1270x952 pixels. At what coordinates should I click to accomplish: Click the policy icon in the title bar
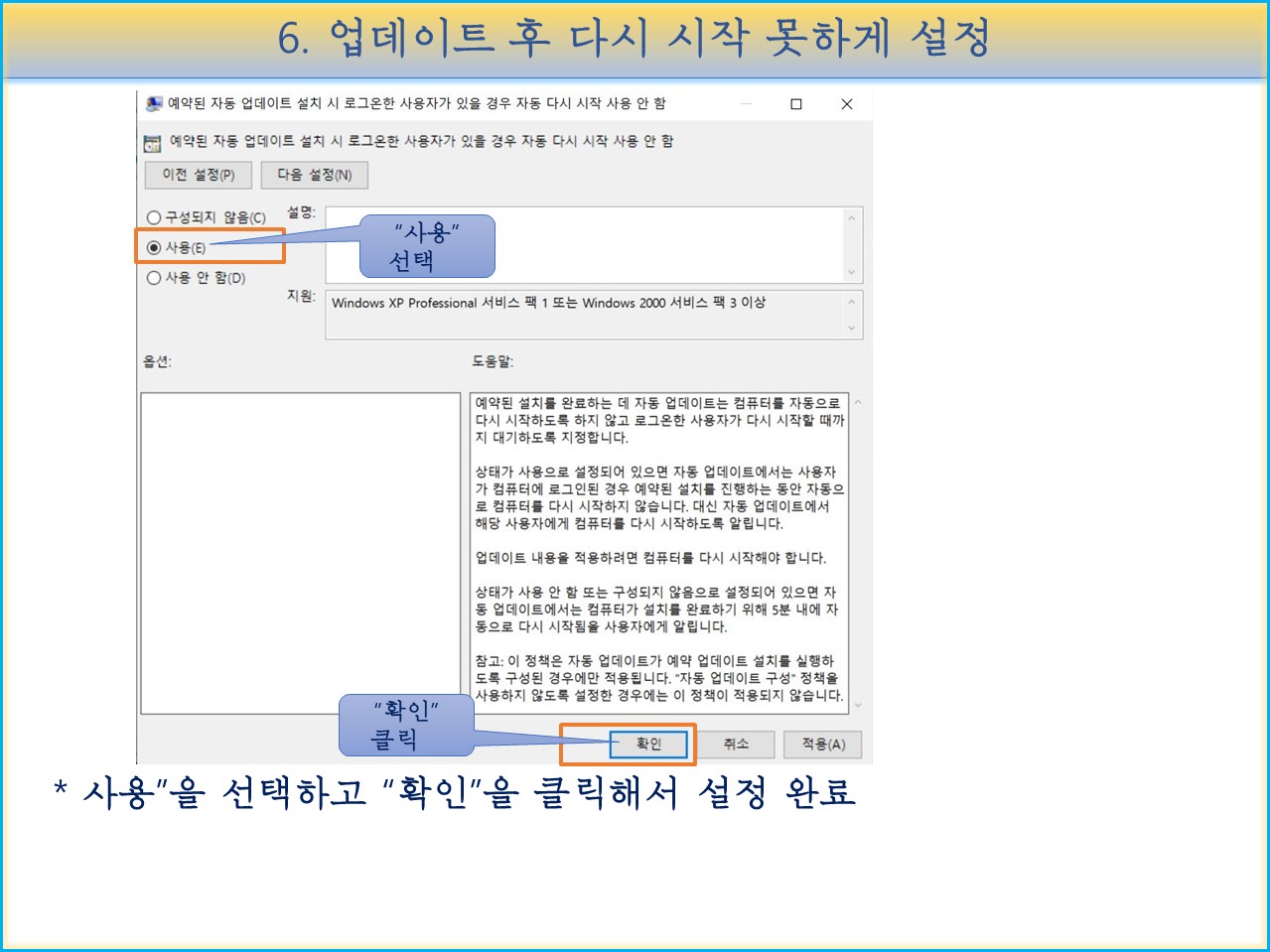[154, 103]
